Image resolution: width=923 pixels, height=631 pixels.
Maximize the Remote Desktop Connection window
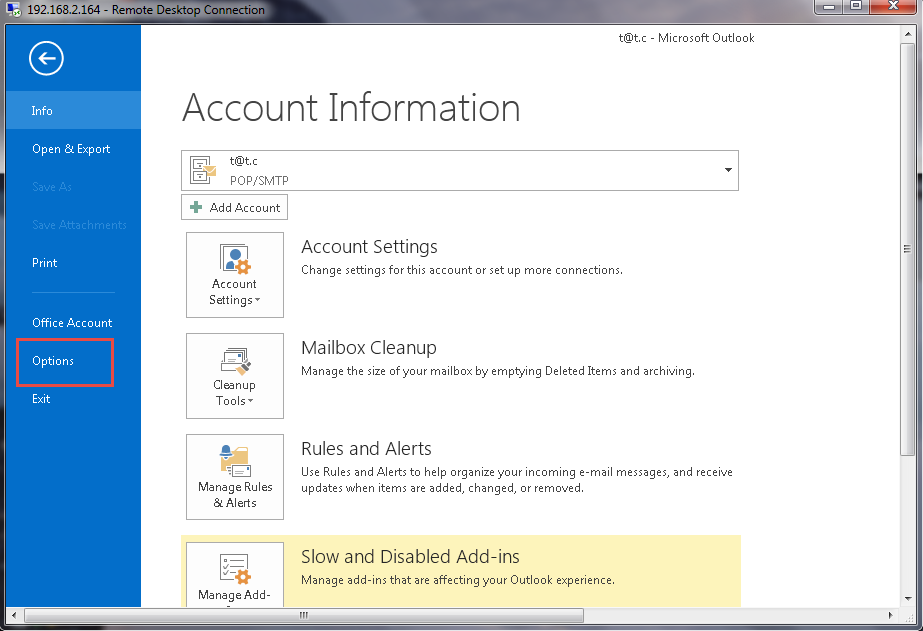pyautogui.click(x=856, y=6)
